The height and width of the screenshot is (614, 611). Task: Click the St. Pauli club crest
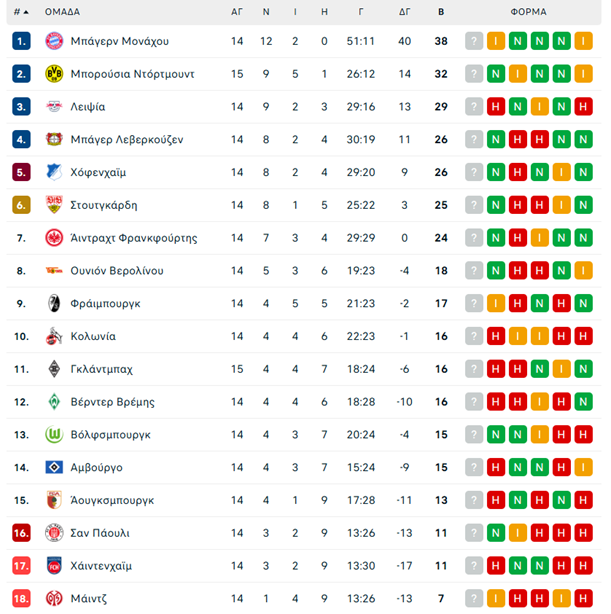pyautogui.click(x=54, y=533)
